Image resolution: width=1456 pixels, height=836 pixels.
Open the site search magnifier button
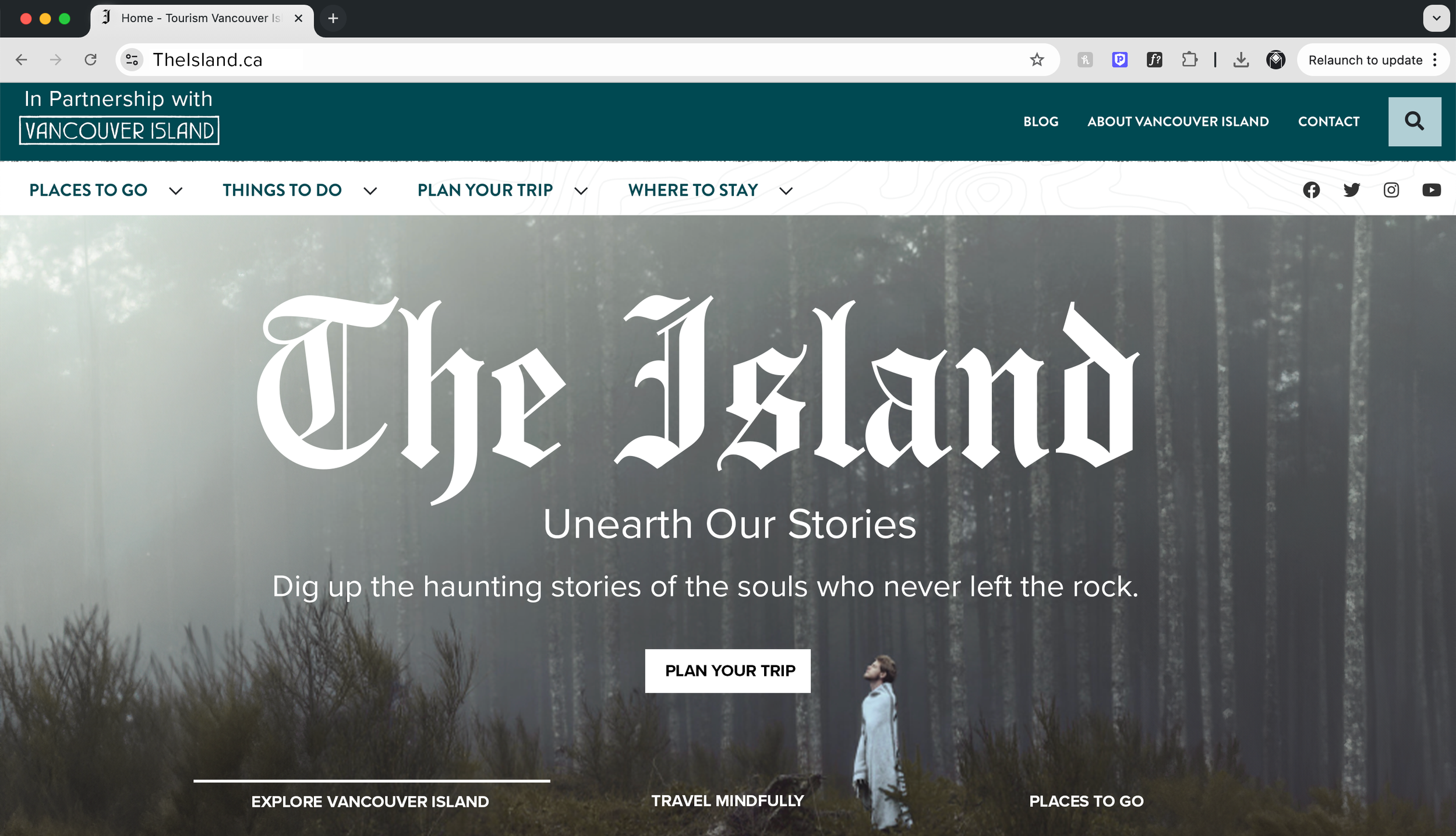[1414, 121]
